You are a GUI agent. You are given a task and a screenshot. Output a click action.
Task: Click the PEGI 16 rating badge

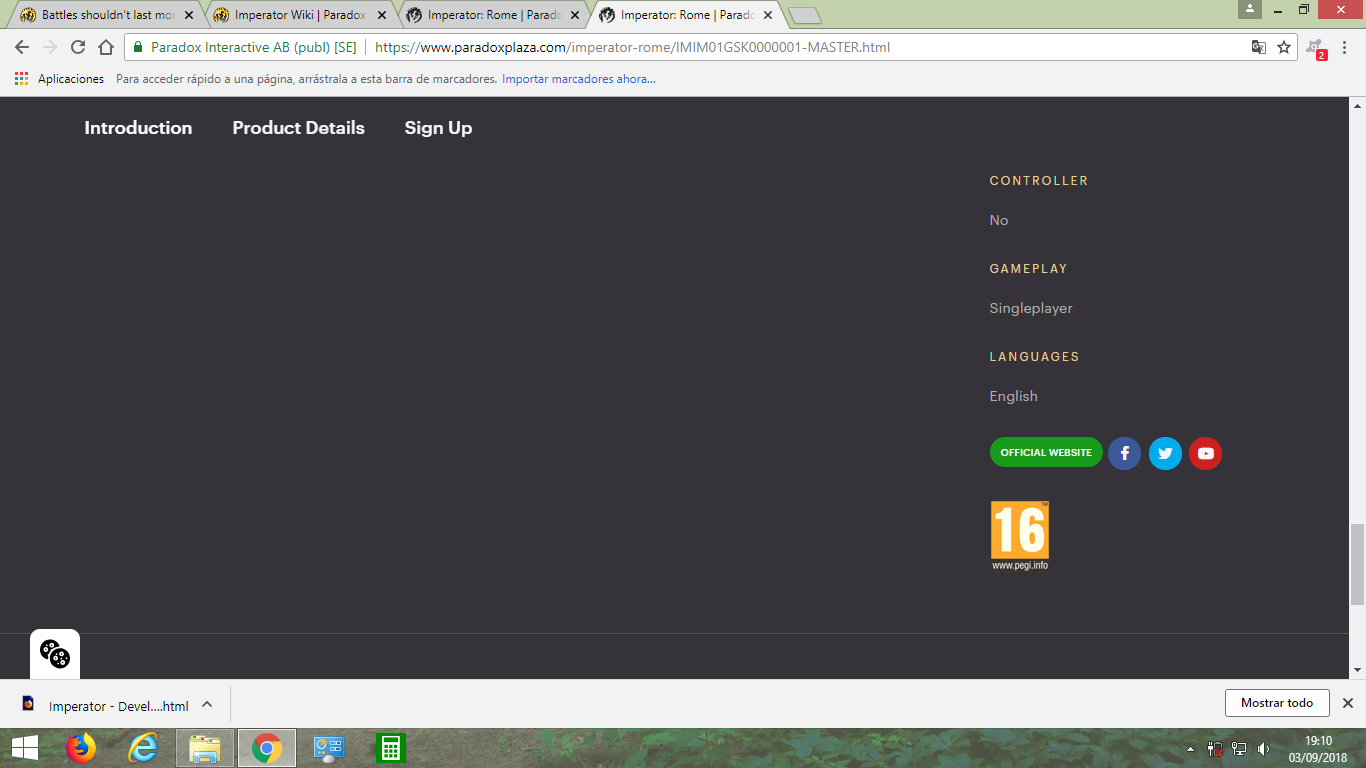coord(1019,535)
